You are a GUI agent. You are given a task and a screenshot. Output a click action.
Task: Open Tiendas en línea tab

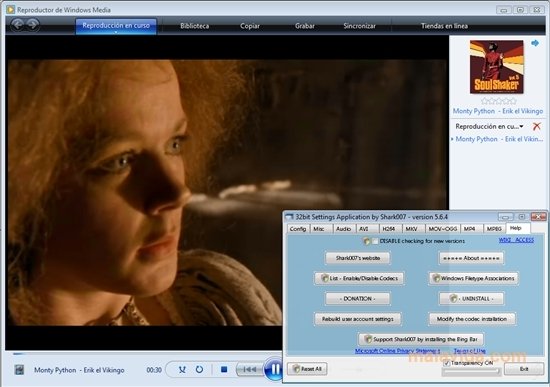tap(444, 26)
